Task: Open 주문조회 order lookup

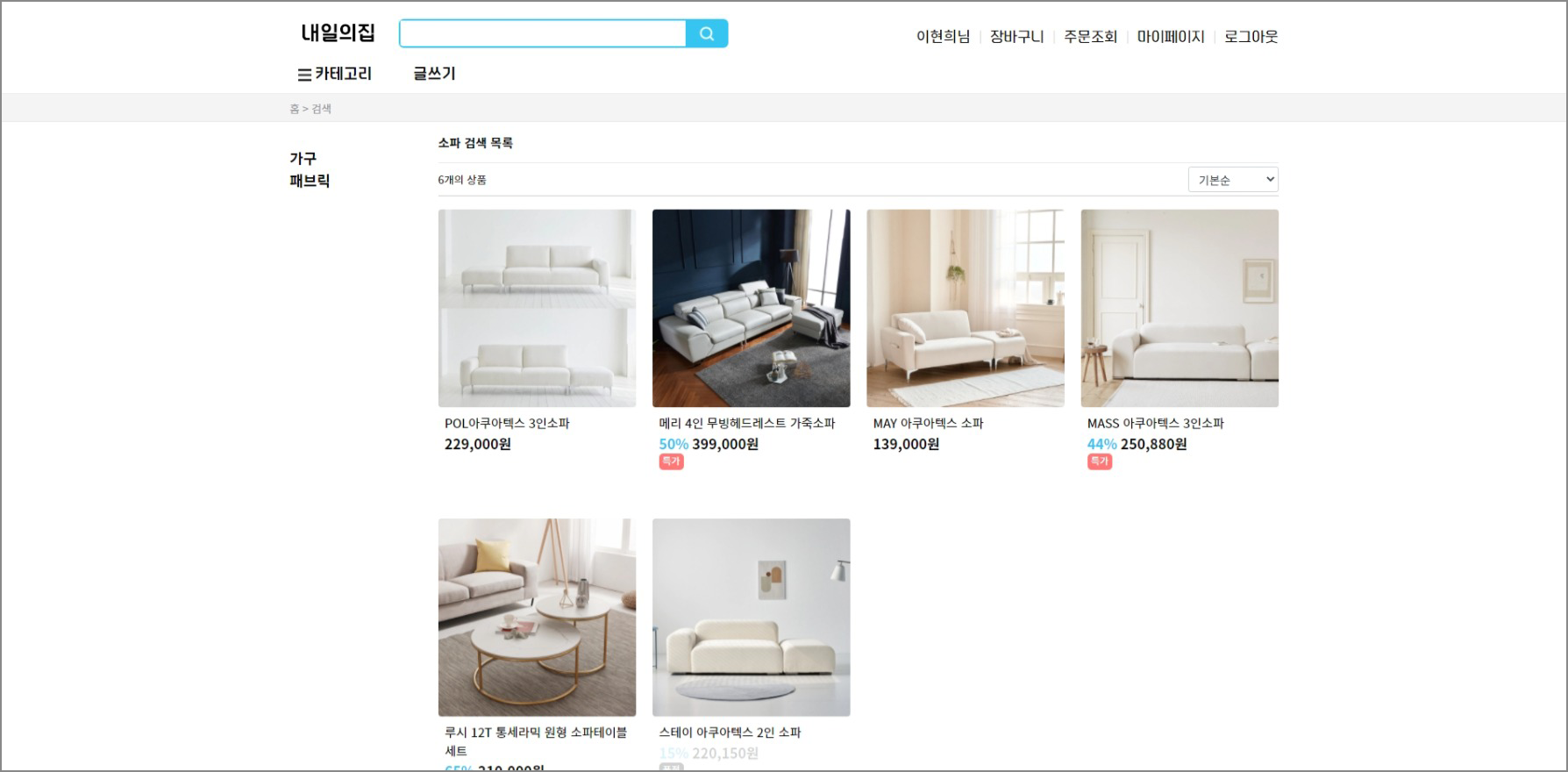Action: pyautogui.click(x=1090, y=37)
